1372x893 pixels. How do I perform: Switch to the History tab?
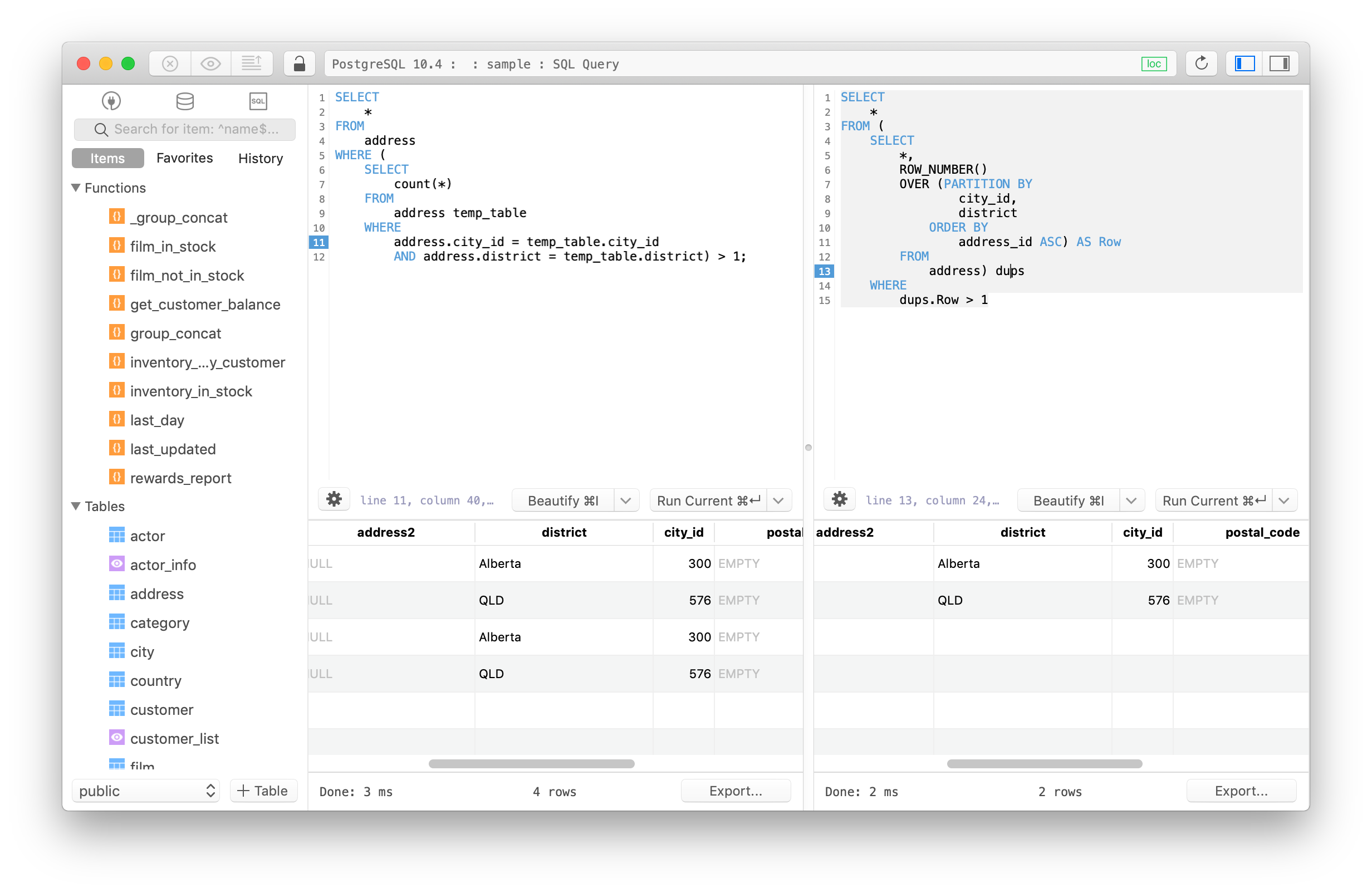coord(260,158)
